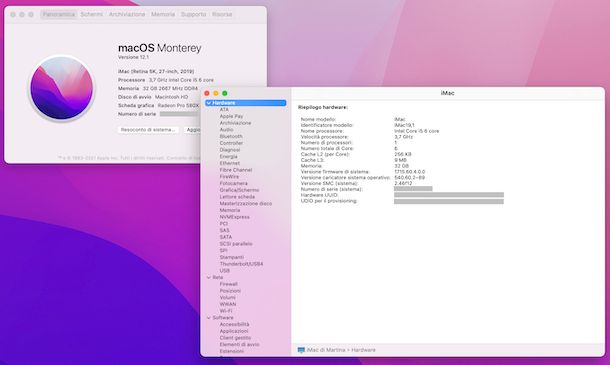This screenshot has width=610, height=365.
Task: Zoom System Information window with green button
Action: (x=224, y=93)
